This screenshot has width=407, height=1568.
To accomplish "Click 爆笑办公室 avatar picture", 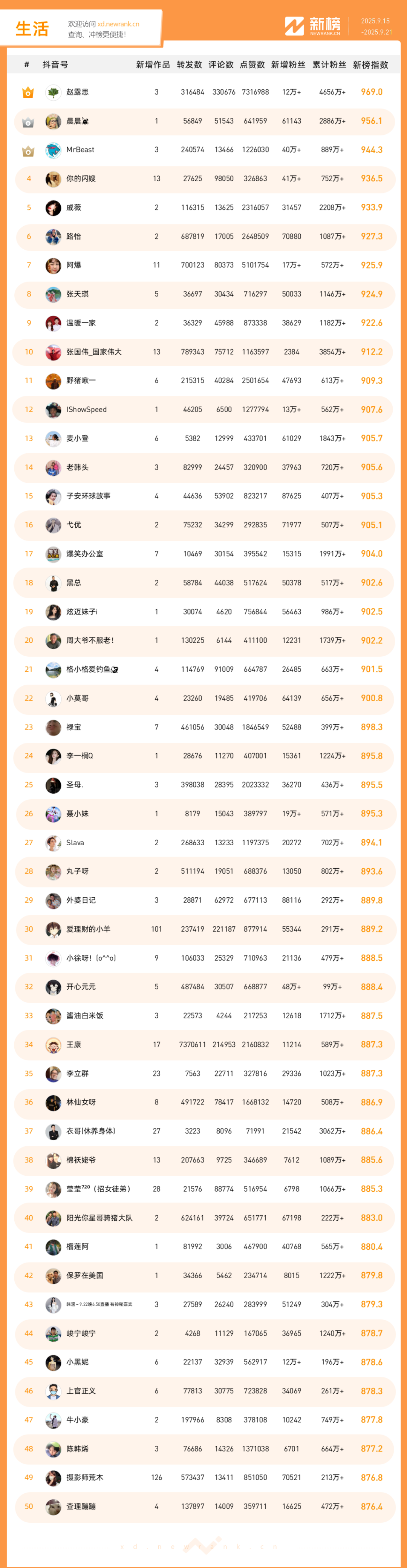I will pyautogui.click(x=53, y=554).
